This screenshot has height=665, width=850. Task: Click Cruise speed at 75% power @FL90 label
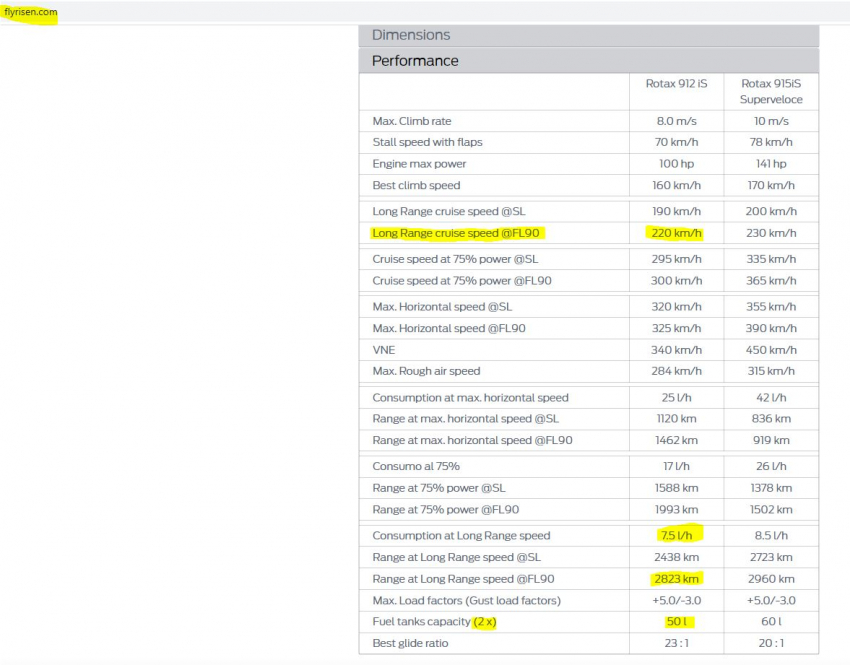coord(462,281)
